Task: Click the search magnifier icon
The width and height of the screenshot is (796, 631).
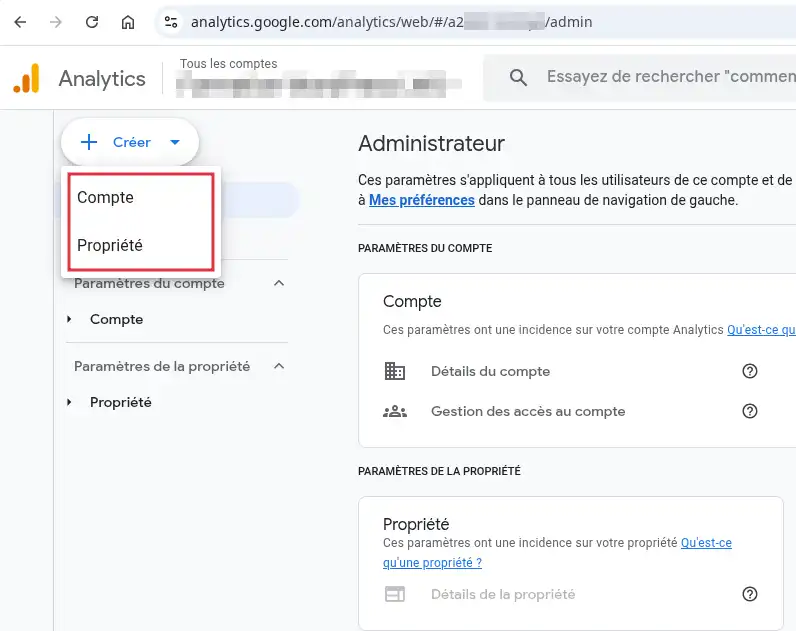Action: point(518,77)
